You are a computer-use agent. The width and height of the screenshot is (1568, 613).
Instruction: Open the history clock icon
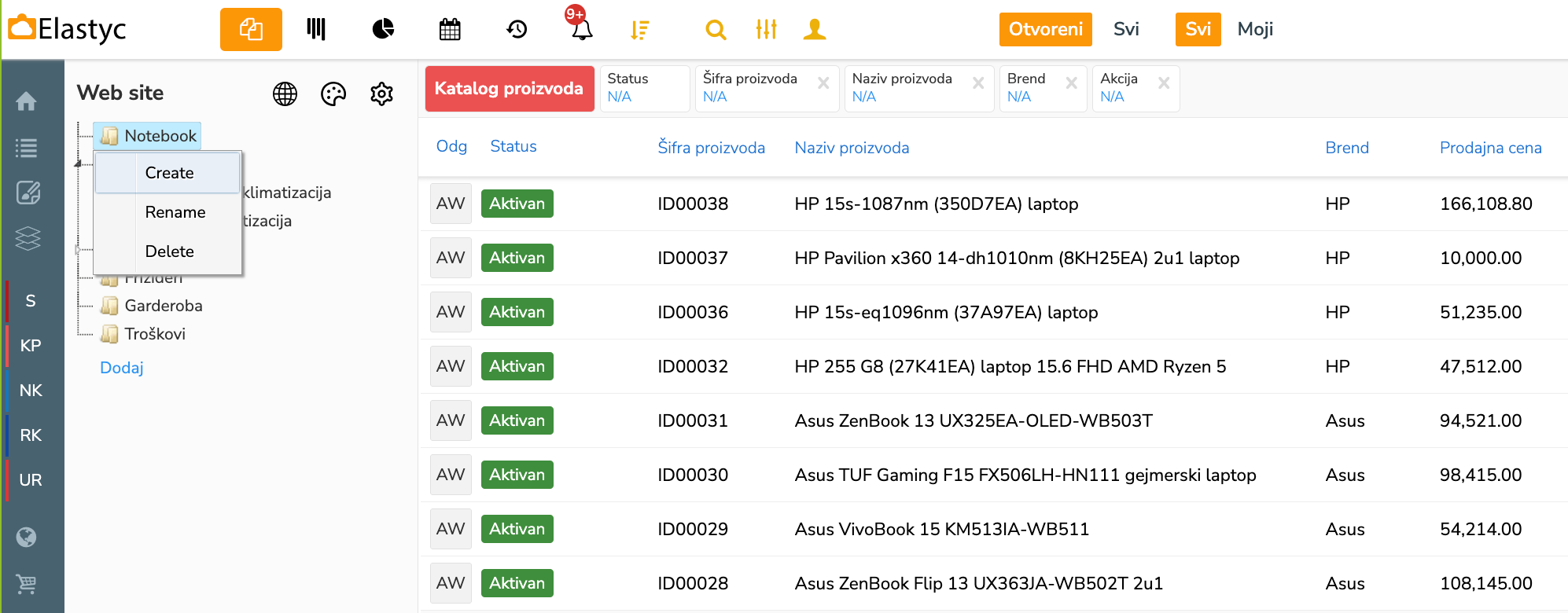517,30
